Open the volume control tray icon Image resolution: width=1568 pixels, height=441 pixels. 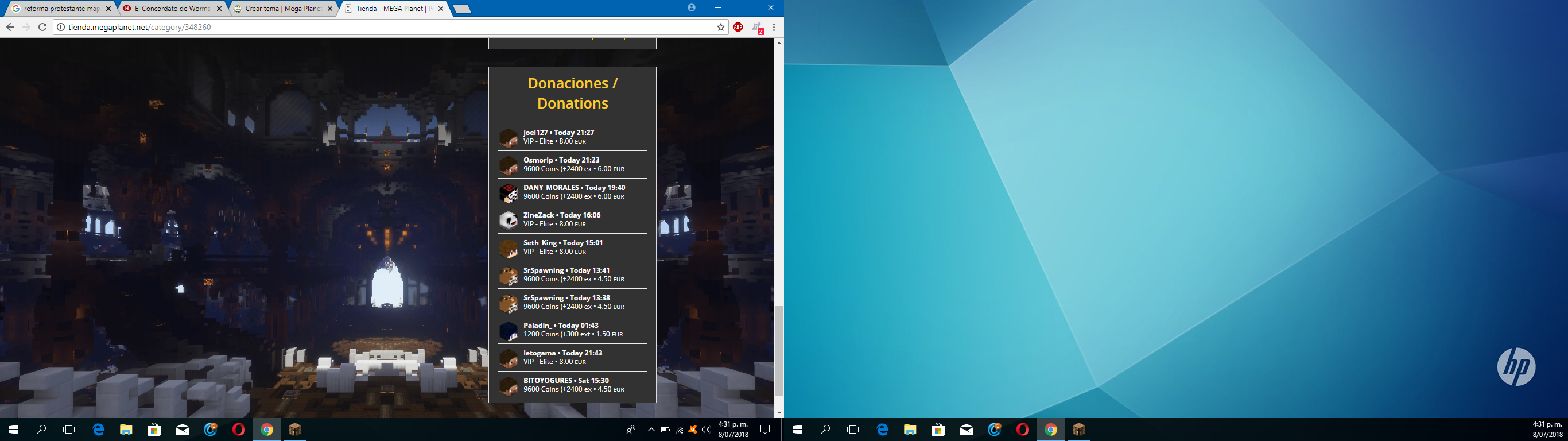[x=706, y=430]
